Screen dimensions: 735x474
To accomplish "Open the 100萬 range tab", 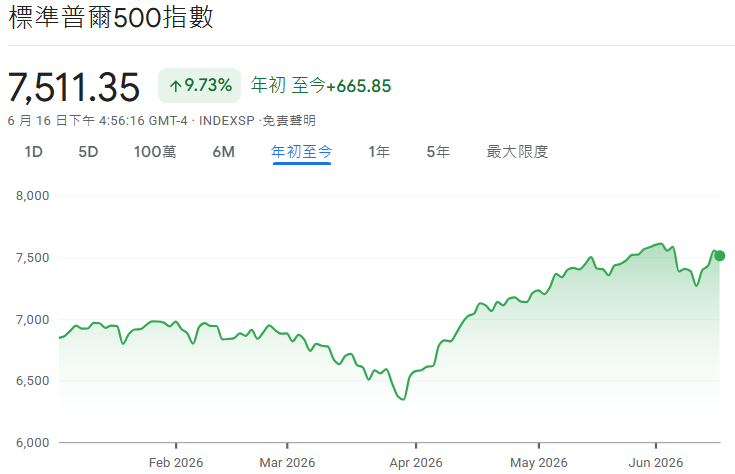I will click(155, 152).
